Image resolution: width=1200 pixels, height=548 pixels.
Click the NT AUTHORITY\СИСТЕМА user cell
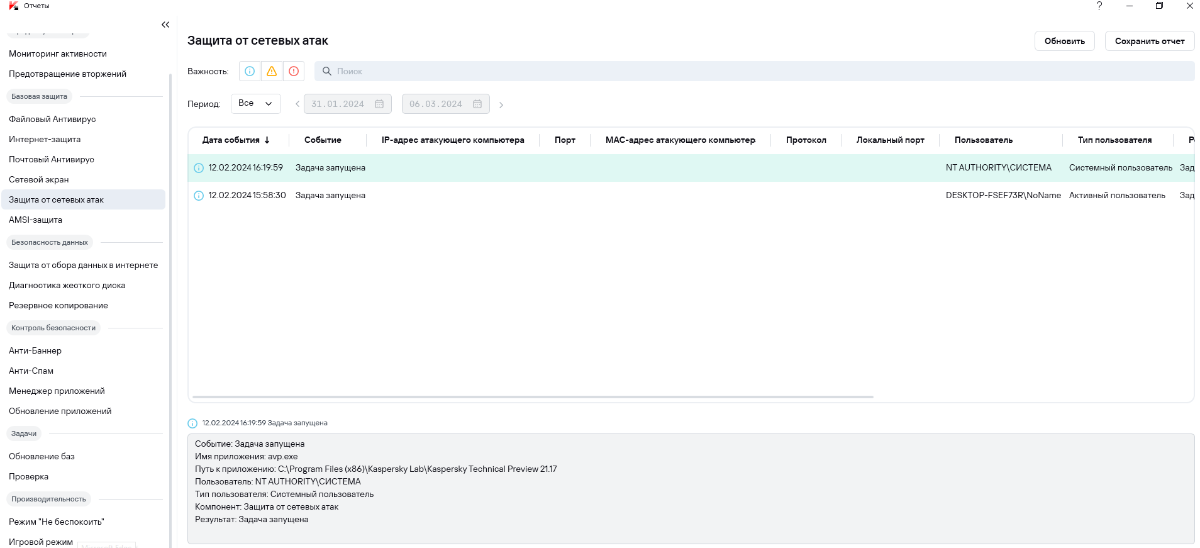pos(999,168)
